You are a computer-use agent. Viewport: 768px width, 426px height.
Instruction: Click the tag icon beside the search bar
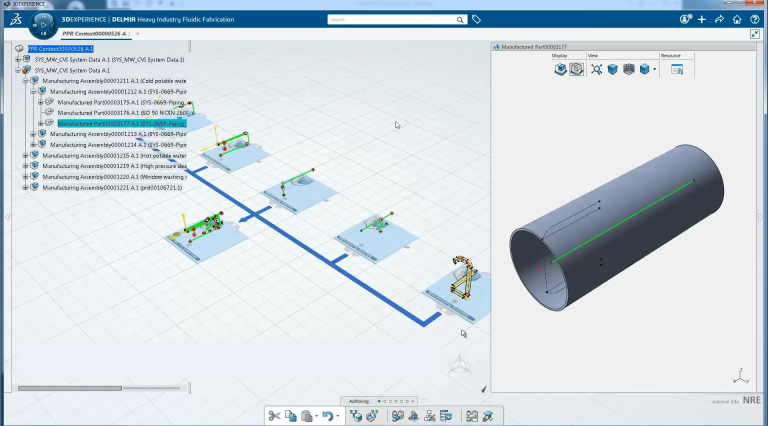pyautogui.click(x=477, y=19)
